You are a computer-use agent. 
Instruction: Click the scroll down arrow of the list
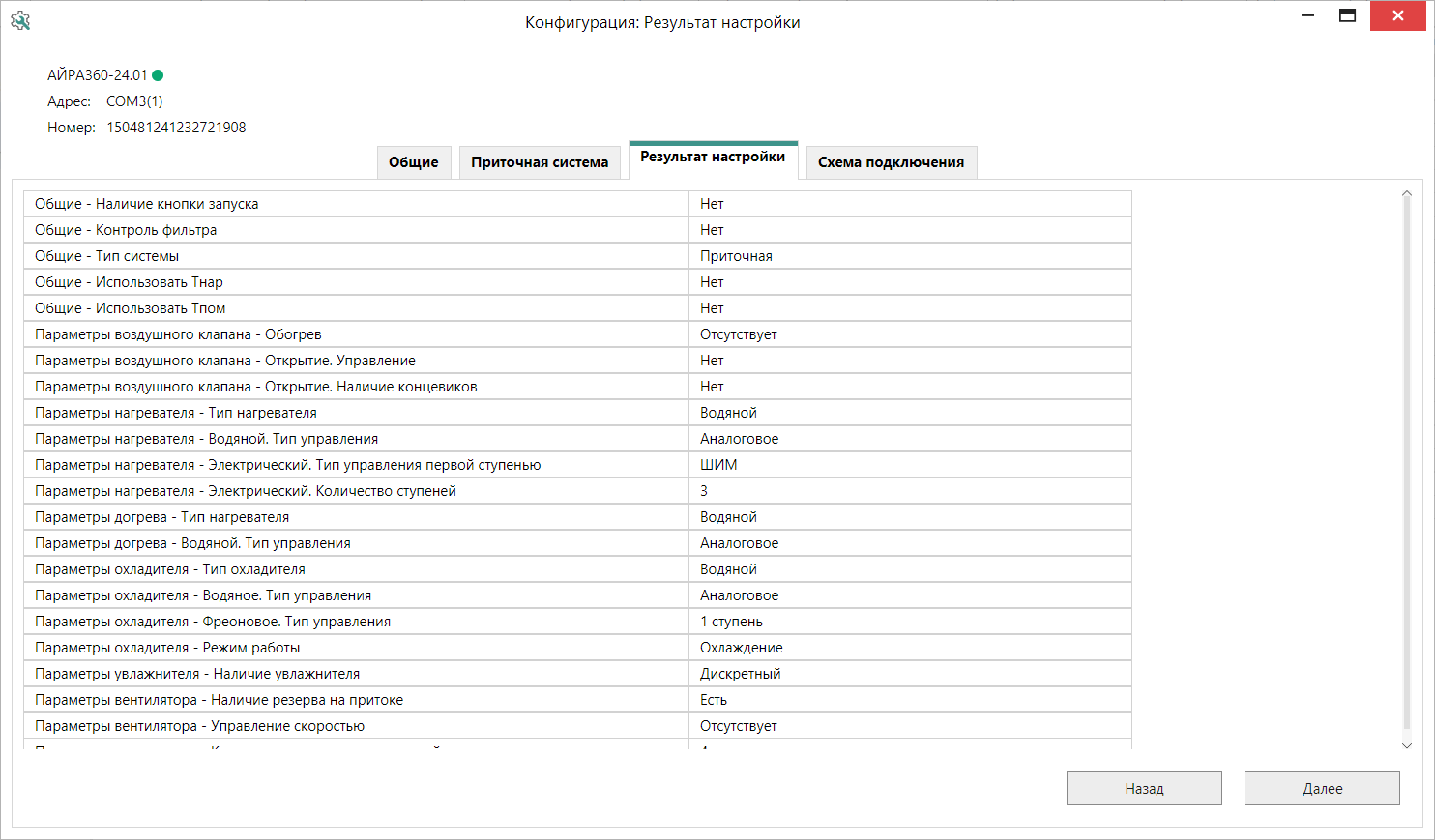point(1407,745)
